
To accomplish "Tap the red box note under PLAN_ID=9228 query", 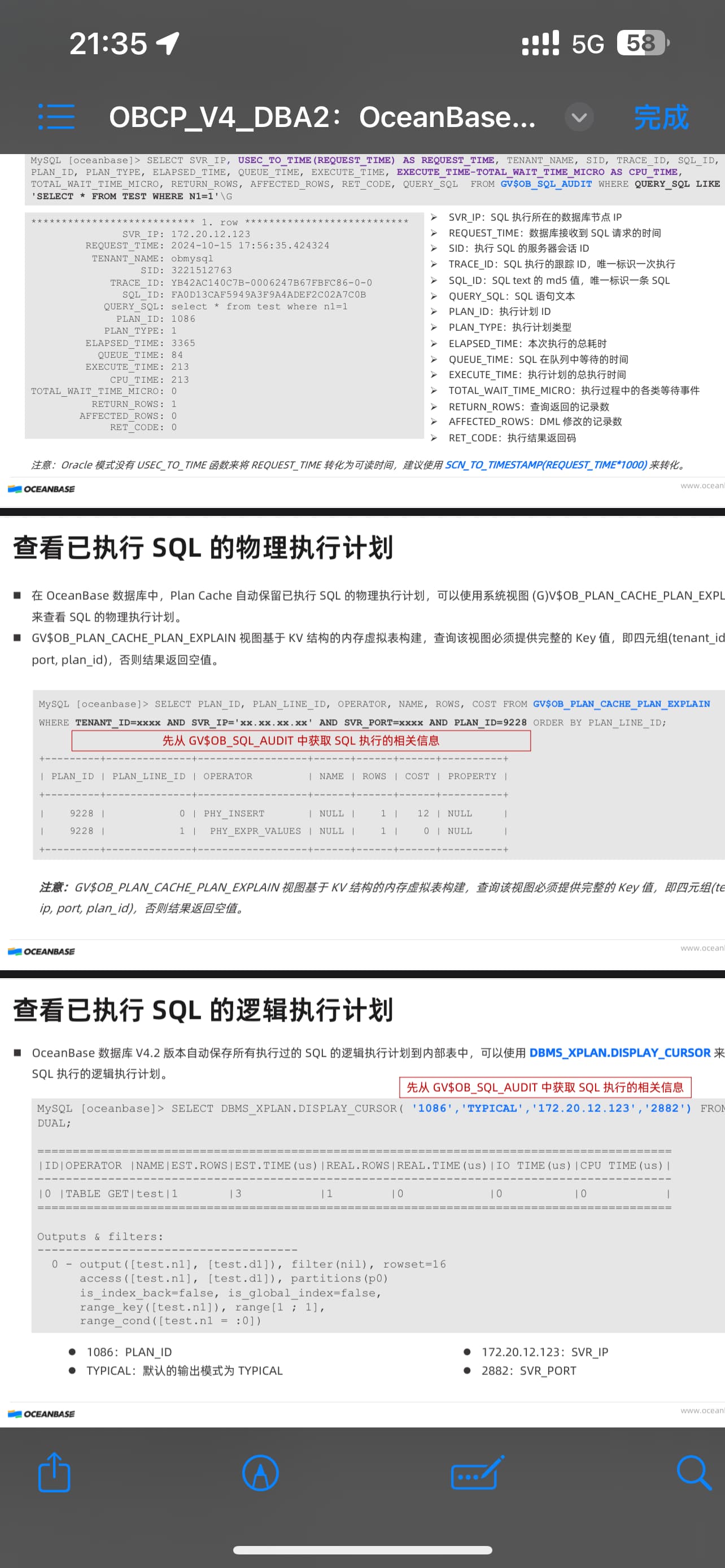I will coord(302,740).
